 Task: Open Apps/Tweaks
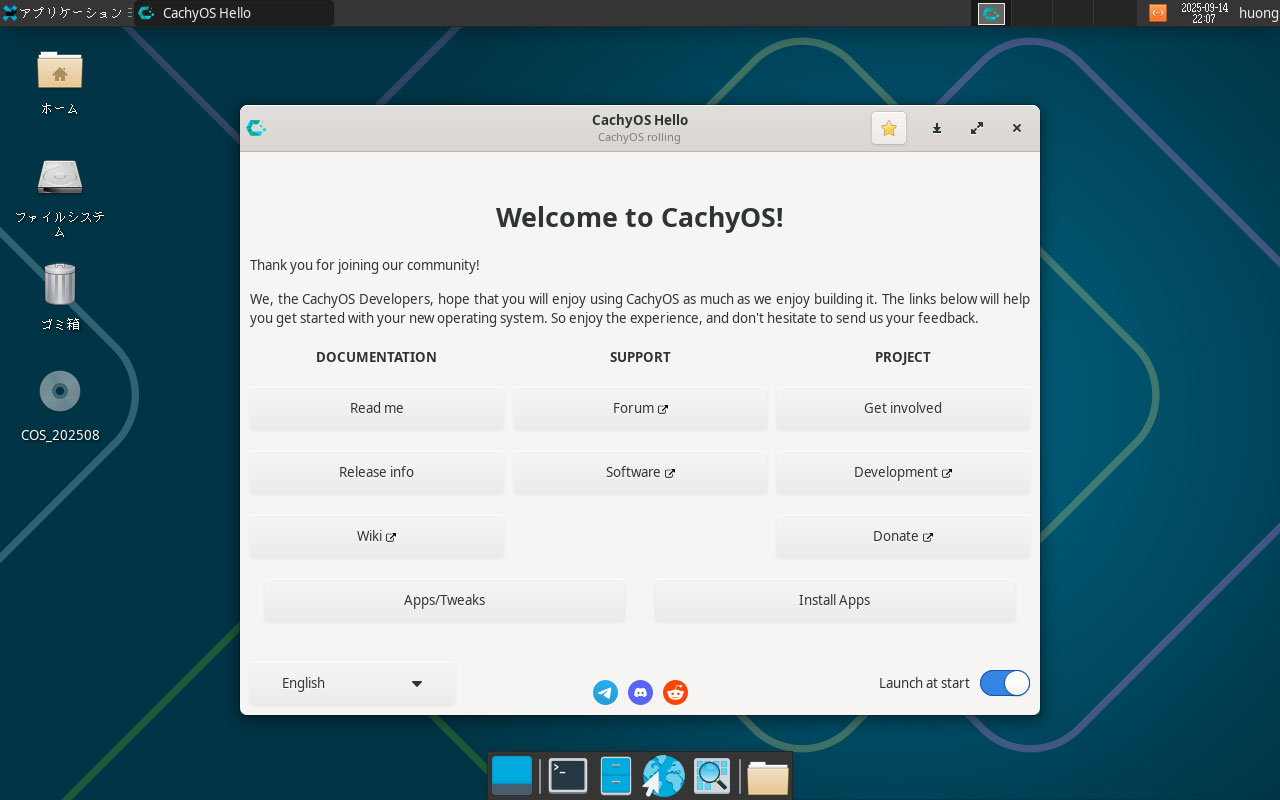point(445,600)
